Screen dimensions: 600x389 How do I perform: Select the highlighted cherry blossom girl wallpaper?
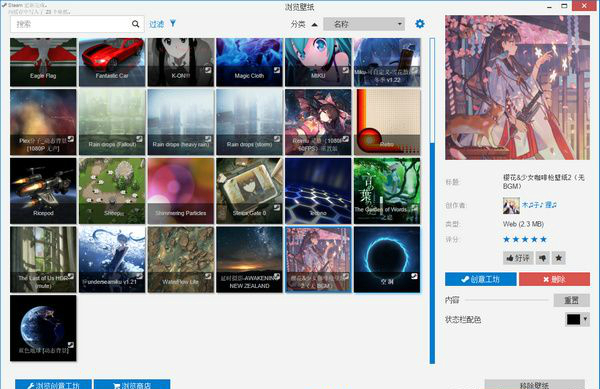click(318, 259)
